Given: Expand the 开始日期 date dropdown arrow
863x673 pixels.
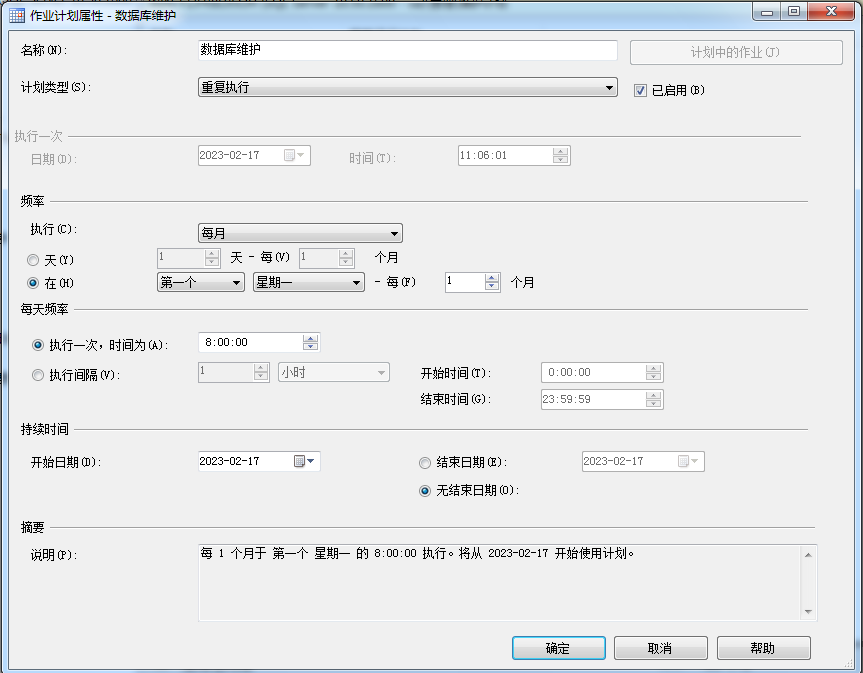Looking at the screenshot, I should click(311, 461).
